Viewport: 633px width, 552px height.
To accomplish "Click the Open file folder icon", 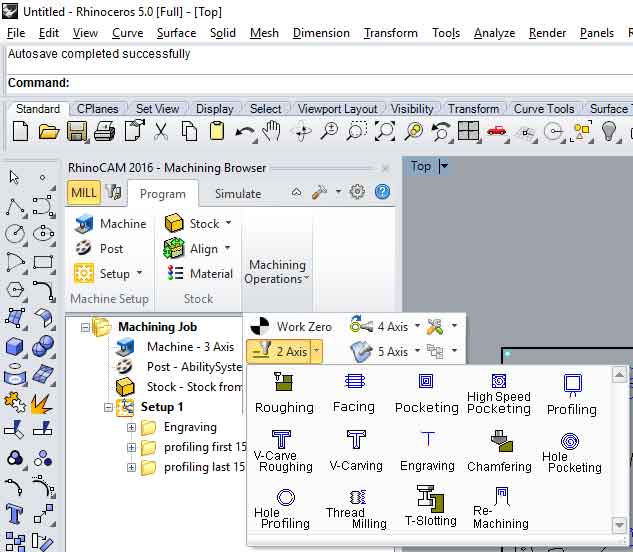I will [49, 132].
